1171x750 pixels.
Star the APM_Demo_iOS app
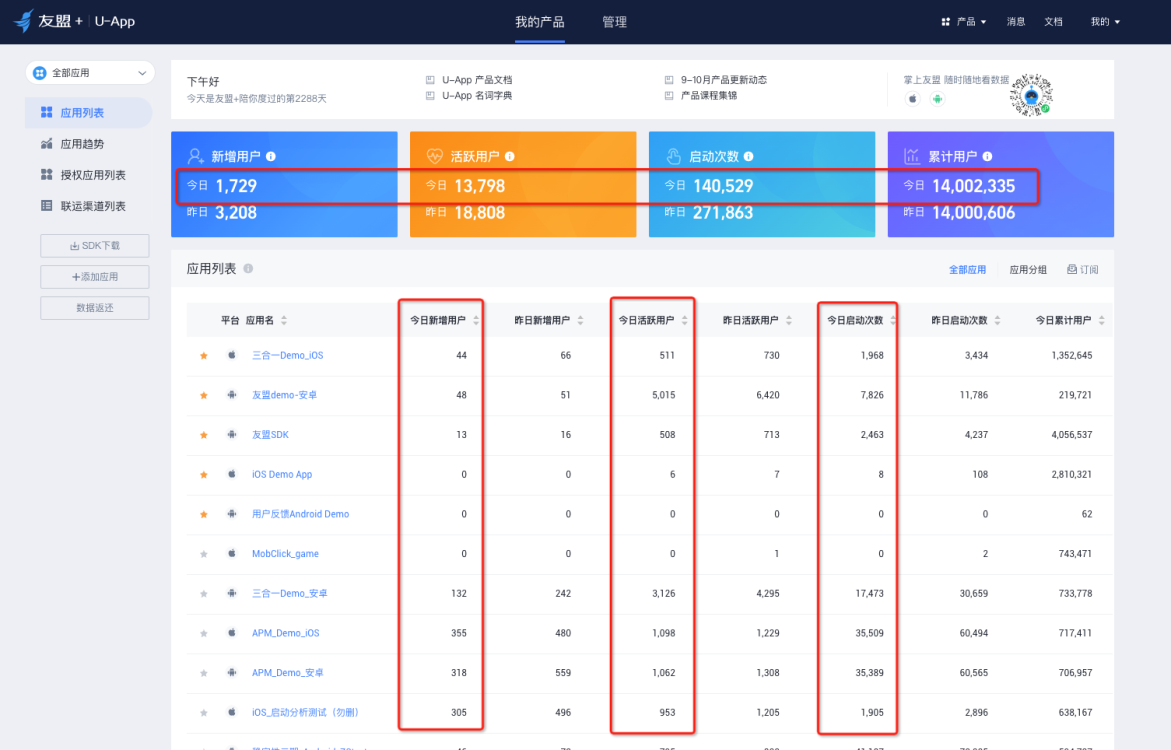[x=204, y=633]
